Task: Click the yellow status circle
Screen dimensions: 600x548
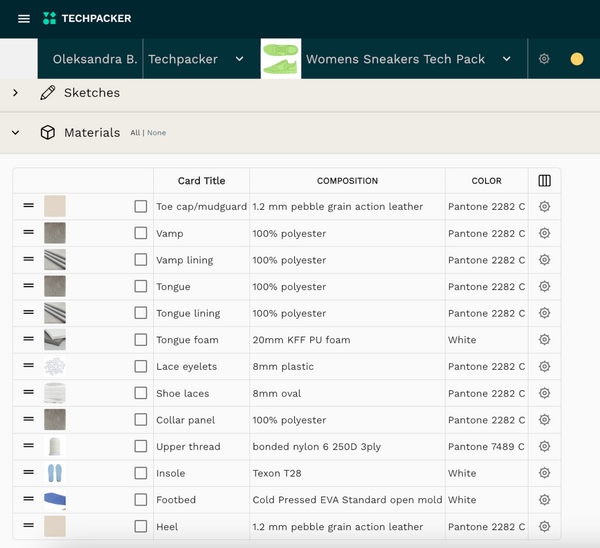Action: coord(577,59)
